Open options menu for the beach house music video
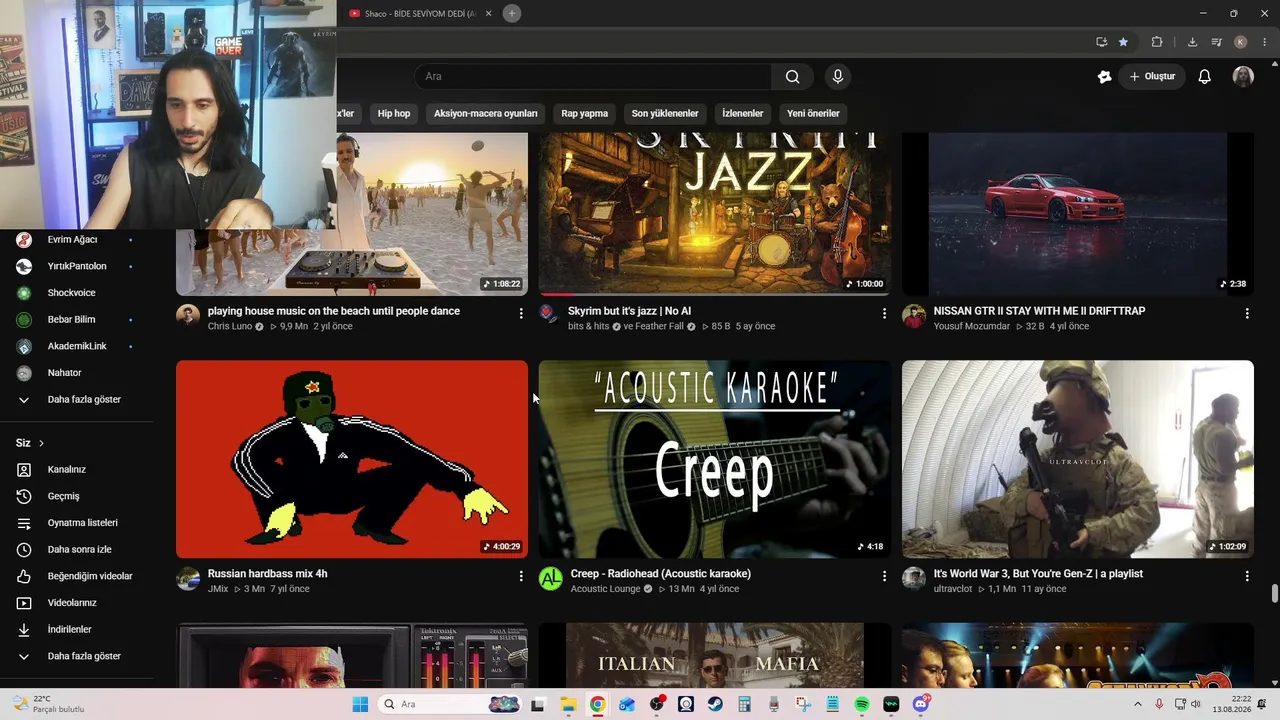1280x720 pixels. [x=521, y=314]
